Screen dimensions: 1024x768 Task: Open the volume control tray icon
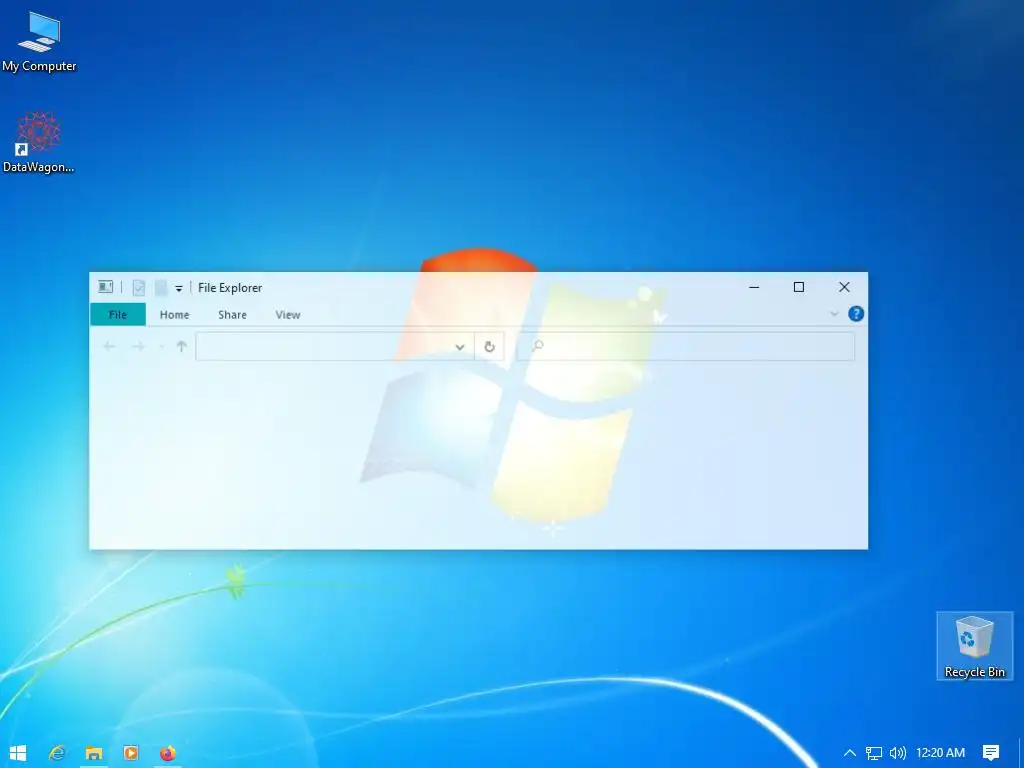898,753
